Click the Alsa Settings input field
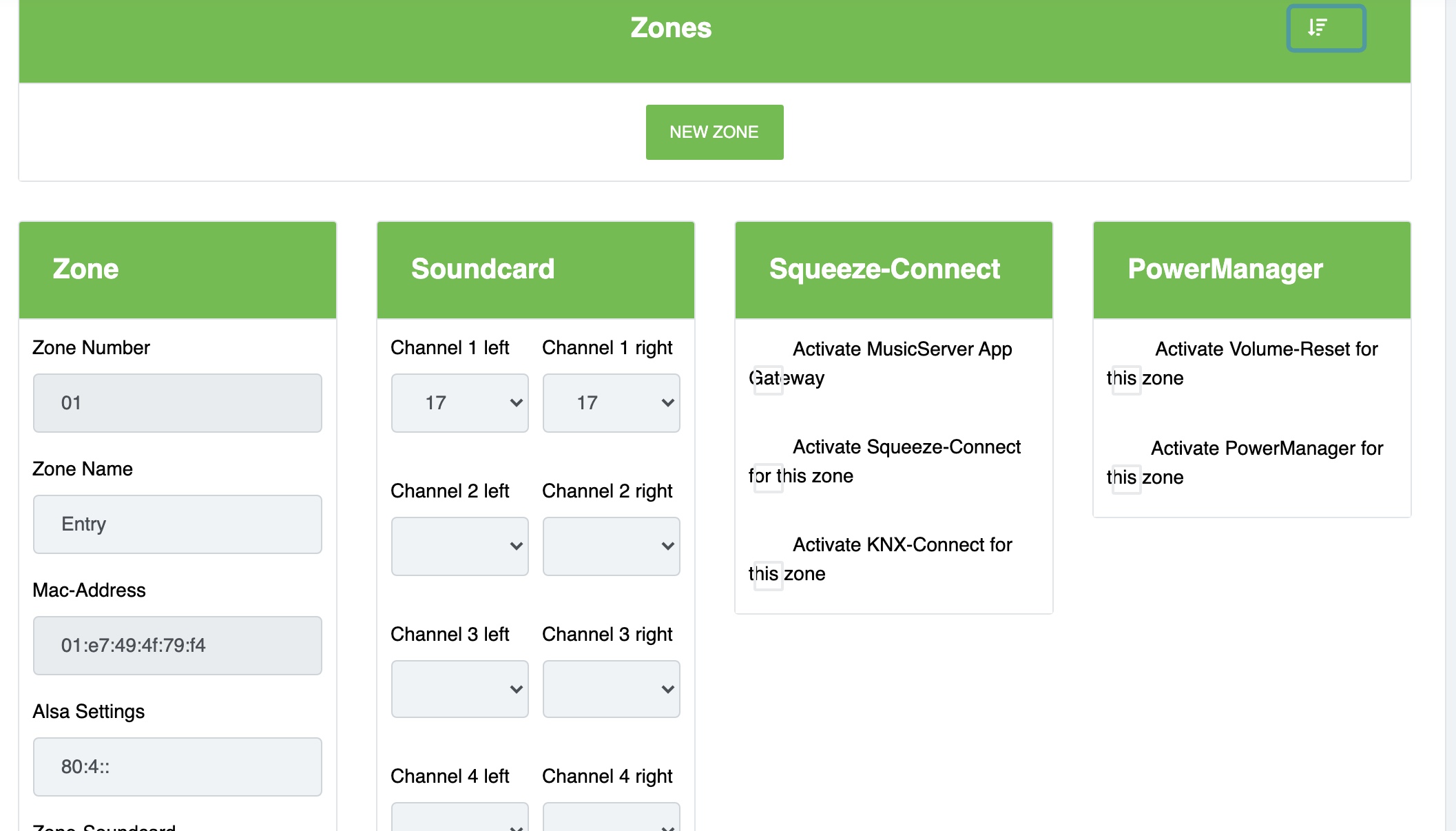Screen dimensions: 1456x831 pos(177,767)
